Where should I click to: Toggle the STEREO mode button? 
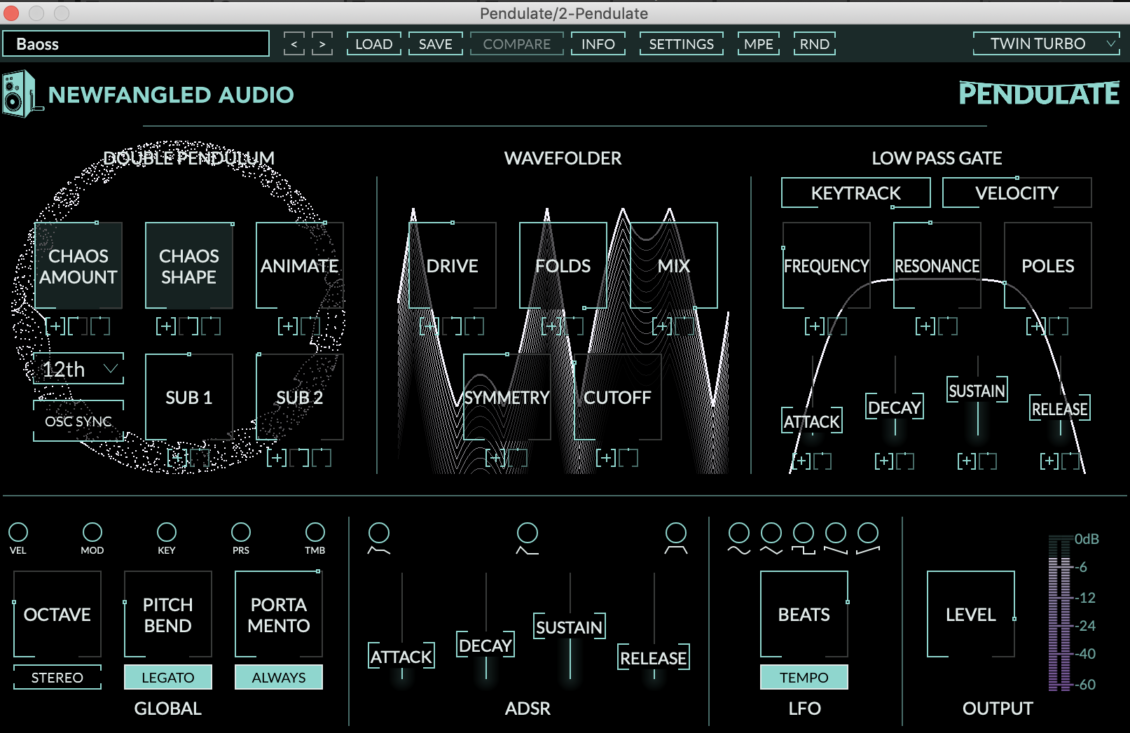[57, 678]
